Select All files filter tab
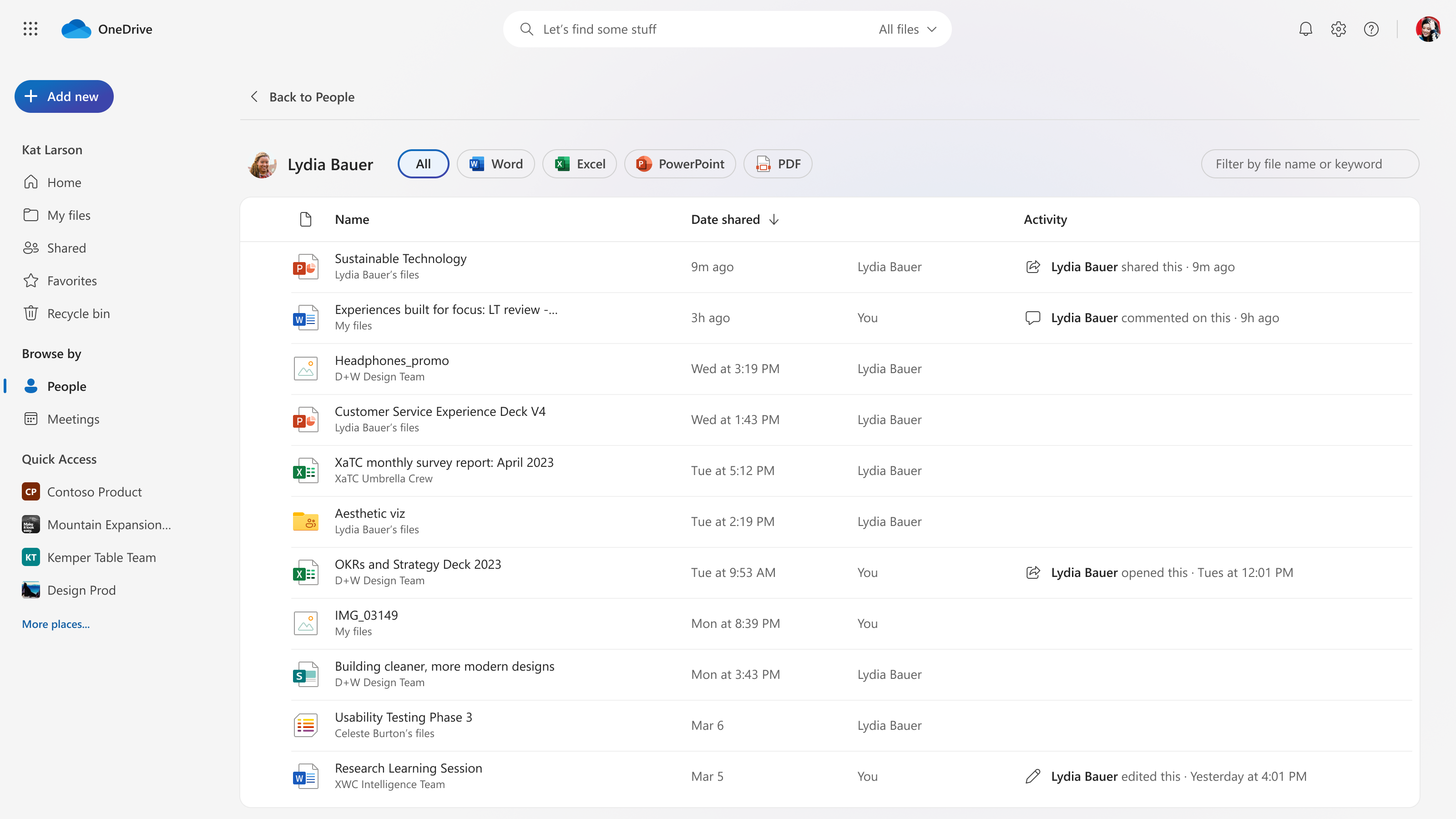Screen dimensions: 1456x819 click(x=905, y=29)
